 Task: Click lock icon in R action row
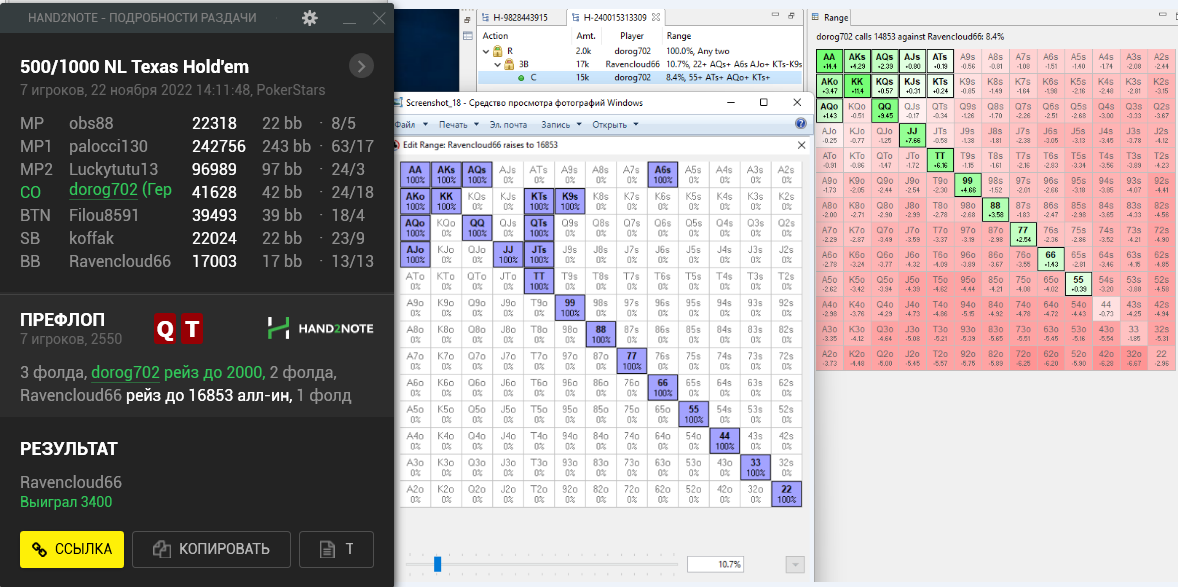click(497, 50)
